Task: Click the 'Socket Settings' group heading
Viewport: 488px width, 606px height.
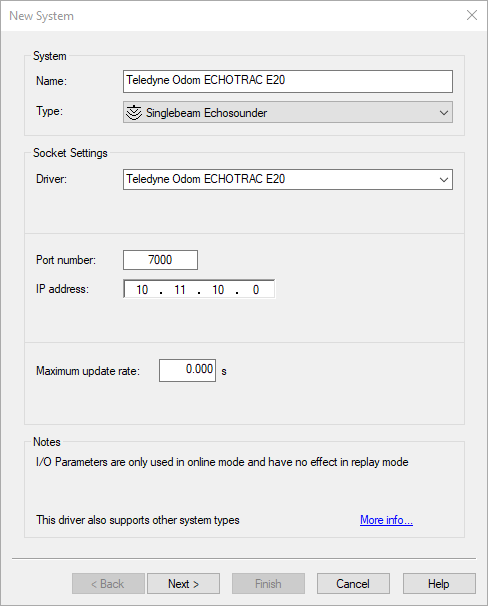Action: click(70, 153)
